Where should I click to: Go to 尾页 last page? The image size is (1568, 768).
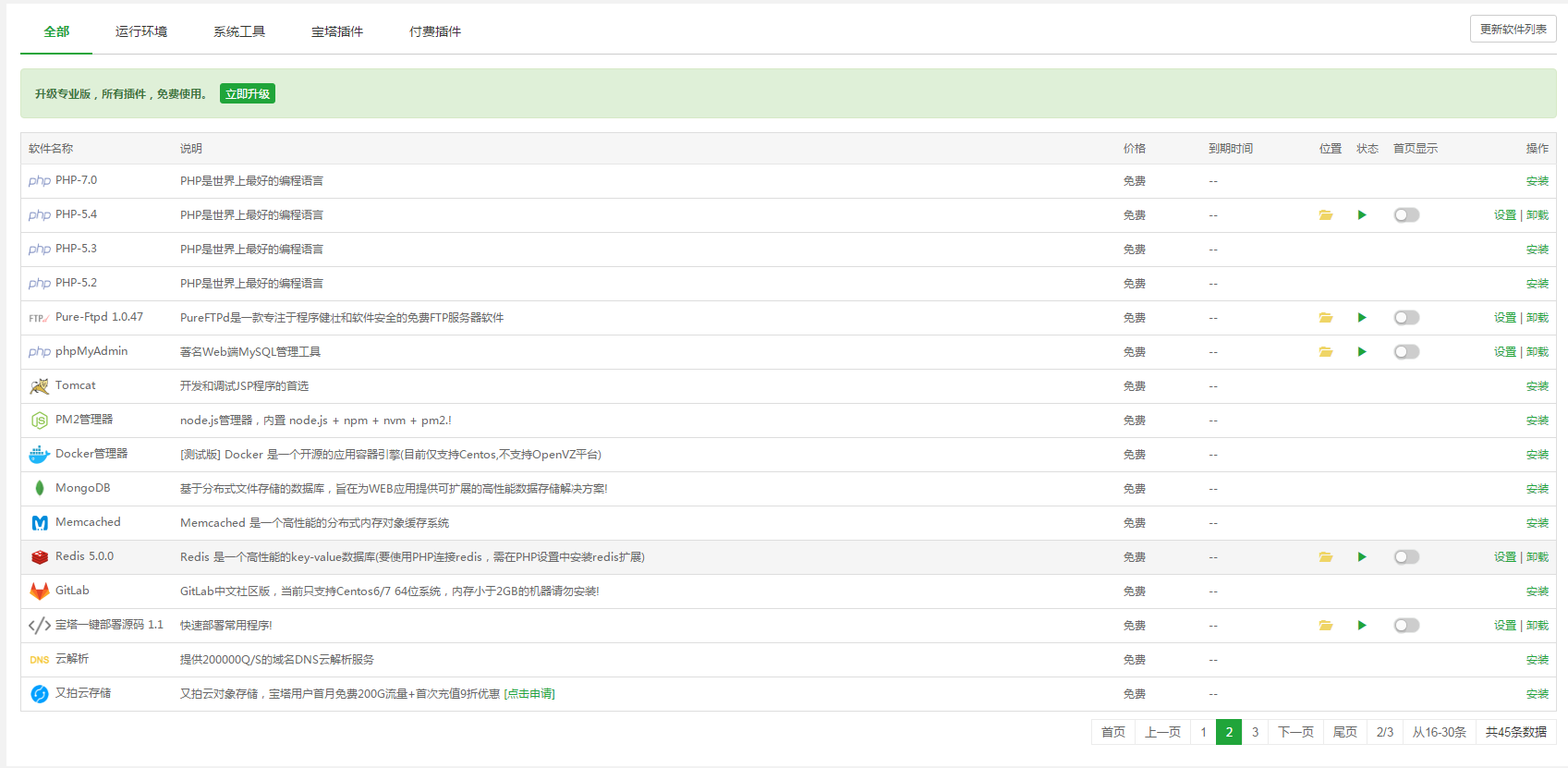(1345, 732)
